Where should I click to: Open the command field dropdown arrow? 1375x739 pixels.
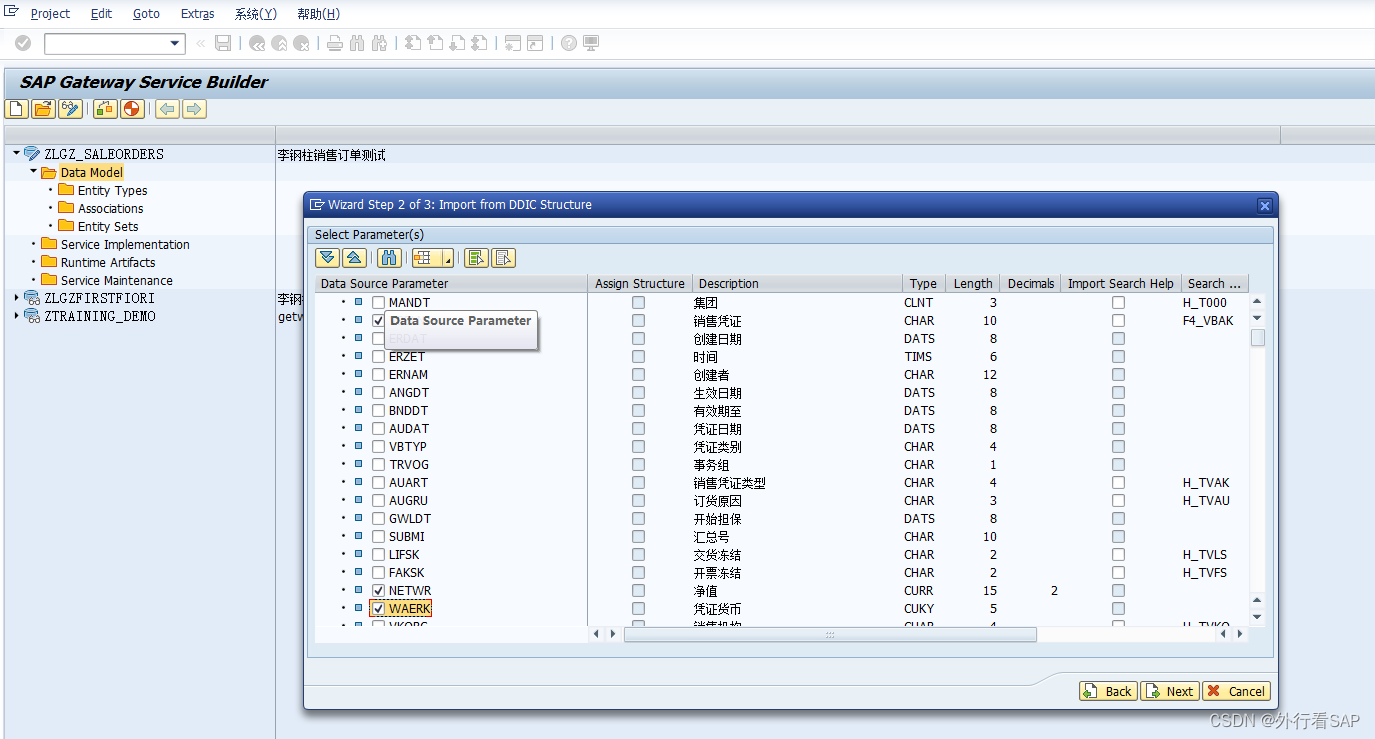(176, 43)
